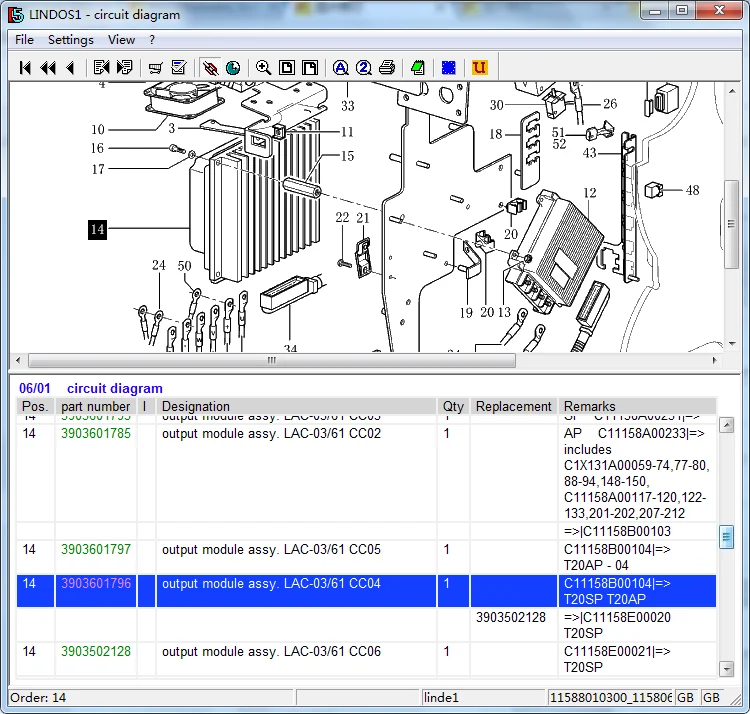
Task: Click diagram horizontal scroll-left arrow
Action: point(18,361)
